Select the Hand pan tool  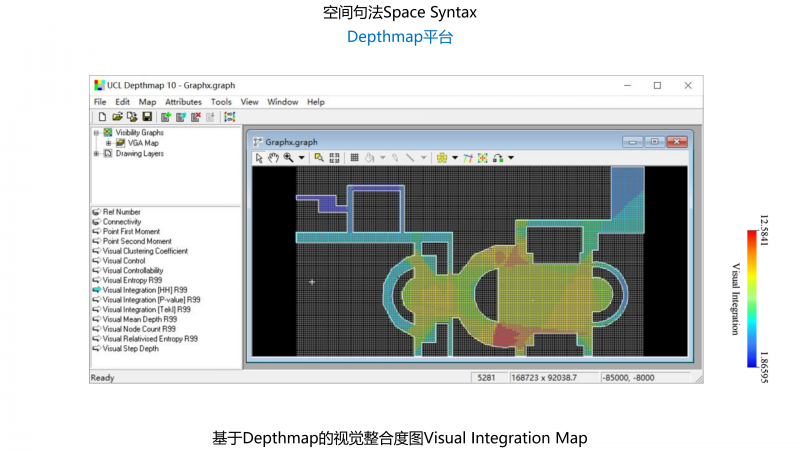pos(273,158)
